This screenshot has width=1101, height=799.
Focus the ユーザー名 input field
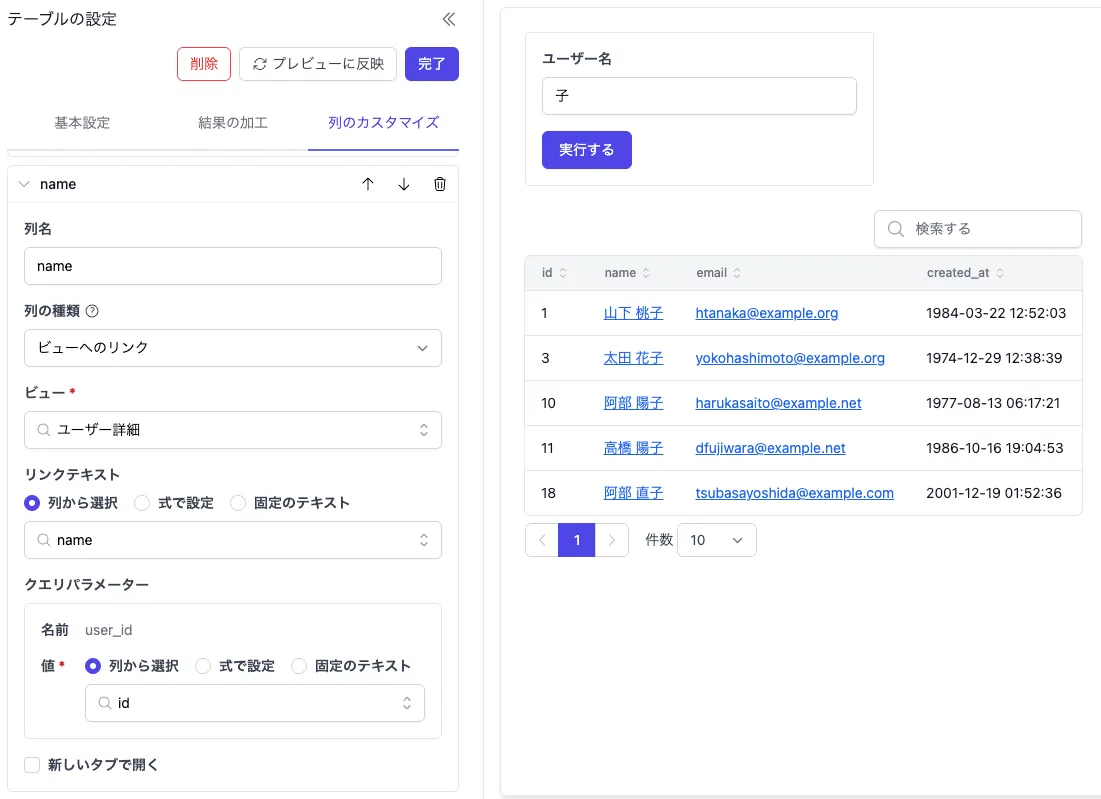pyautogui.click(x=699, y=96)
